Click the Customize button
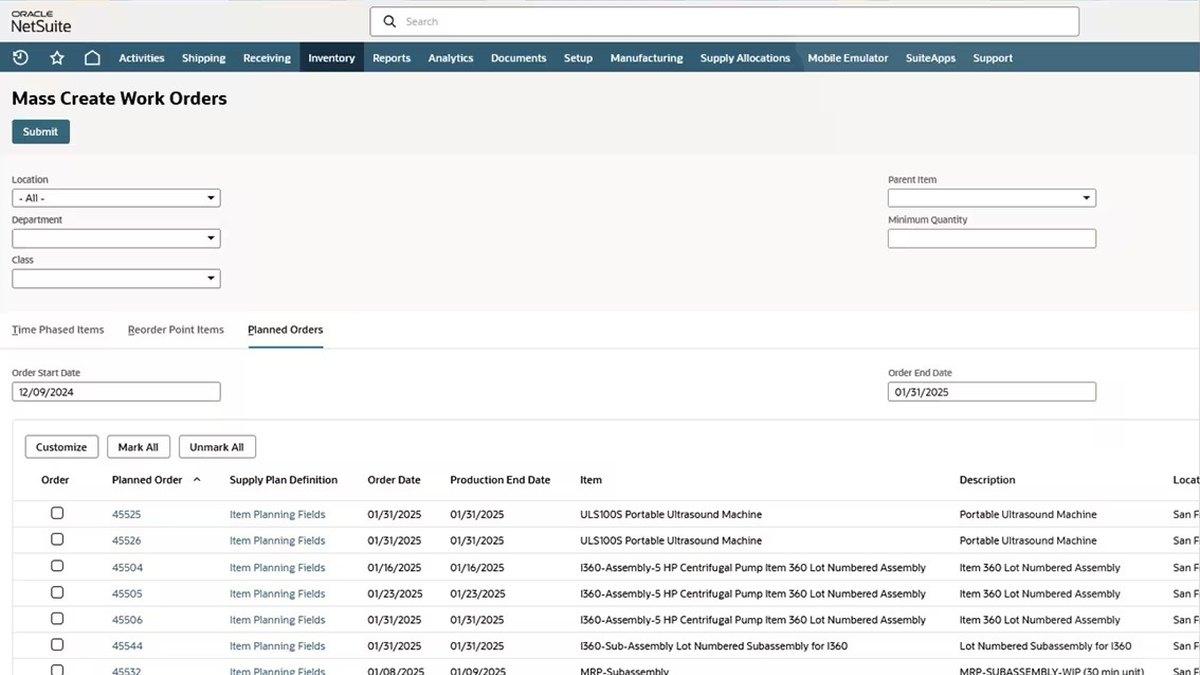The image size is (1200, 675). pos(61,447)
